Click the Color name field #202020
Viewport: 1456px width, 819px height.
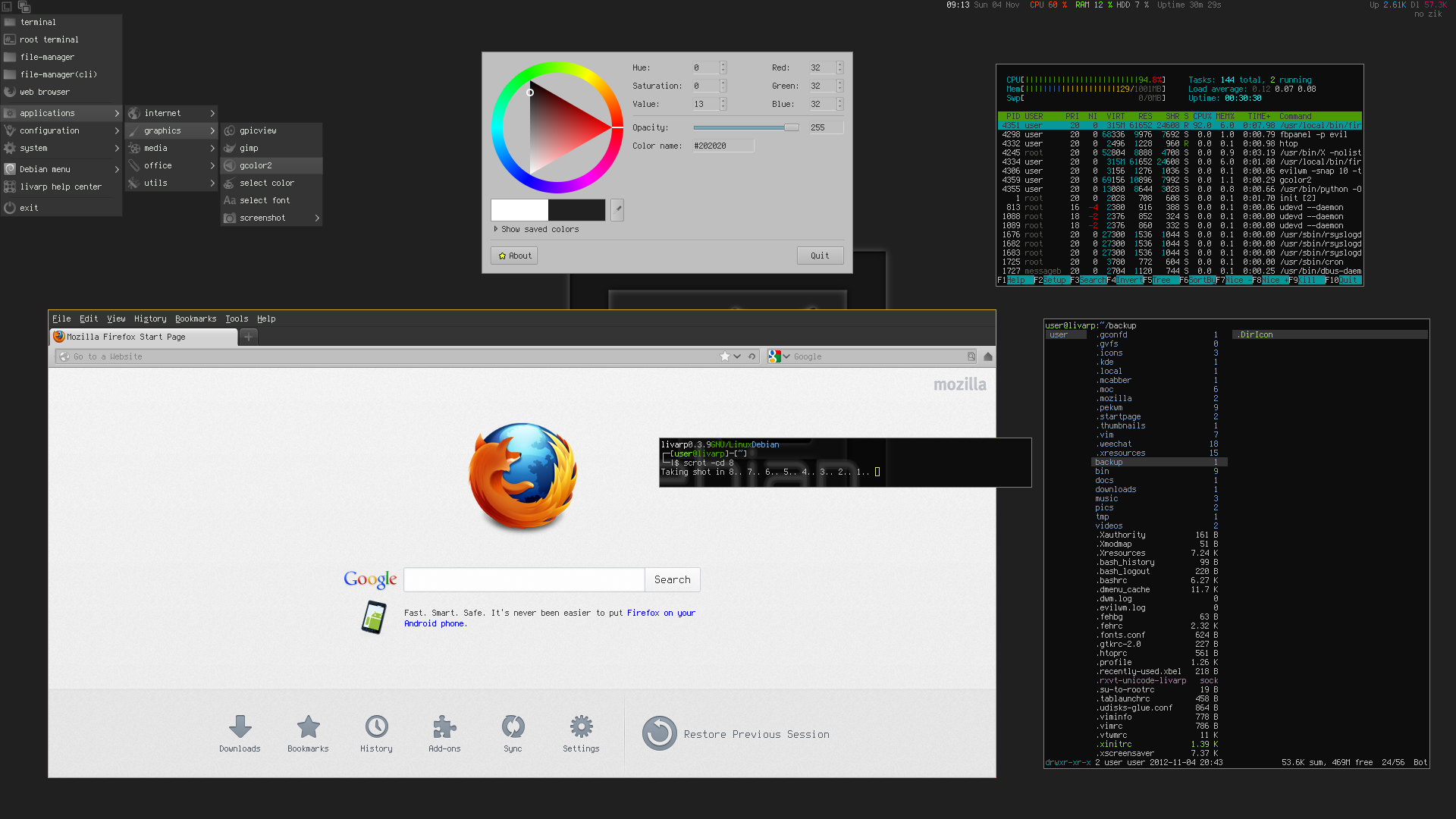(723, 146)
